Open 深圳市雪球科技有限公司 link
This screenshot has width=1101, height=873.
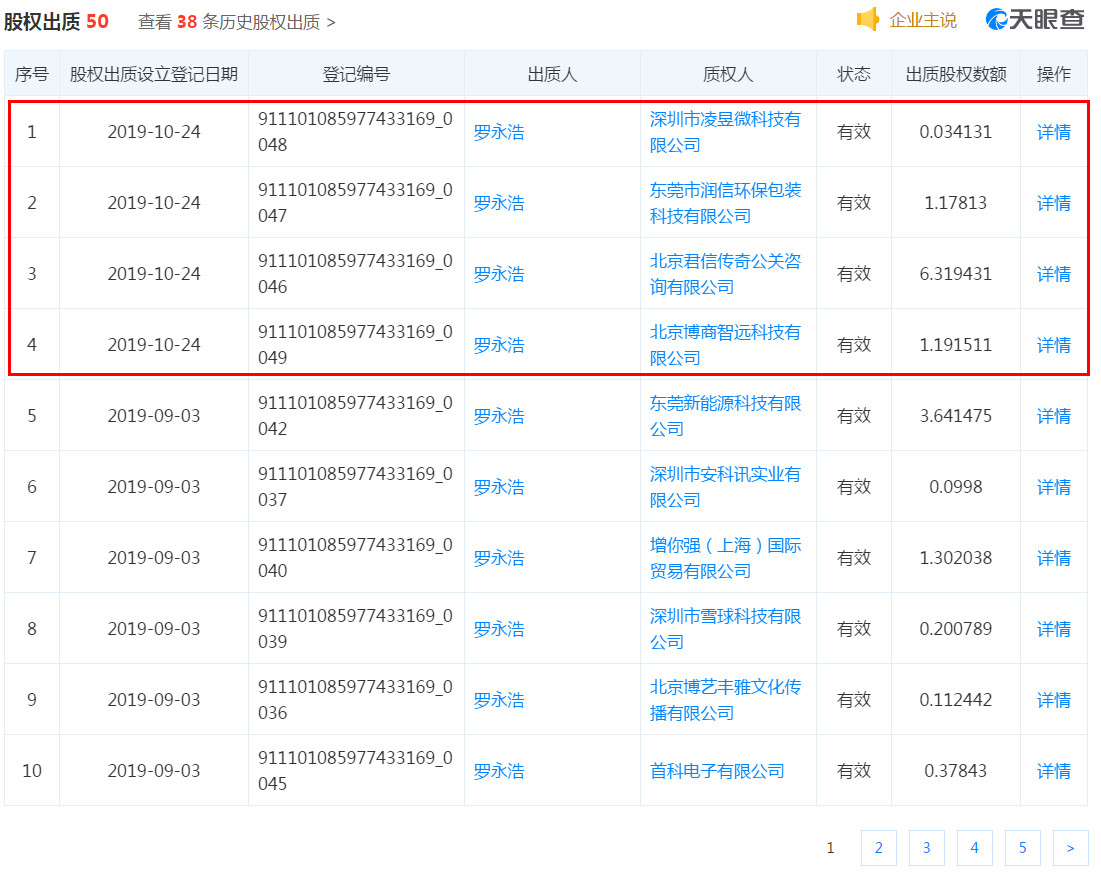[x=725, y=629]
